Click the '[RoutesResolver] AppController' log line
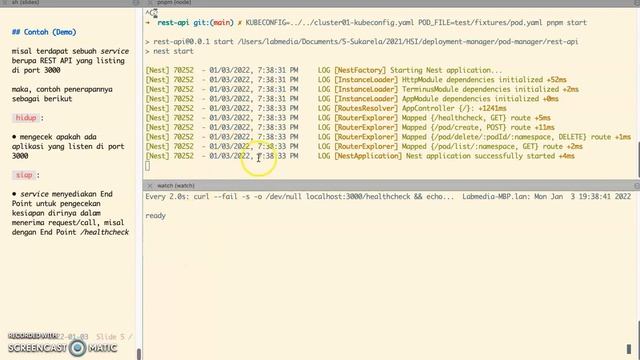Screen dimensions: 640x360 [326, 109]
